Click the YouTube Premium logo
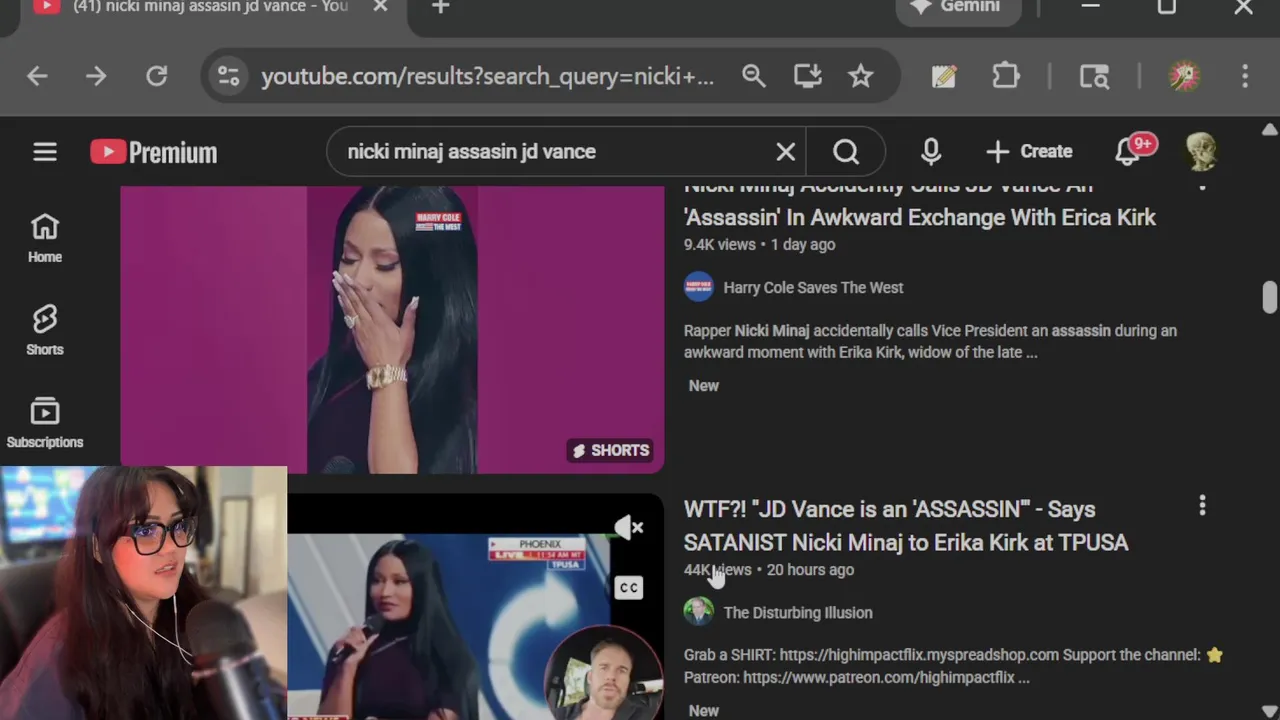 [154, 152]
